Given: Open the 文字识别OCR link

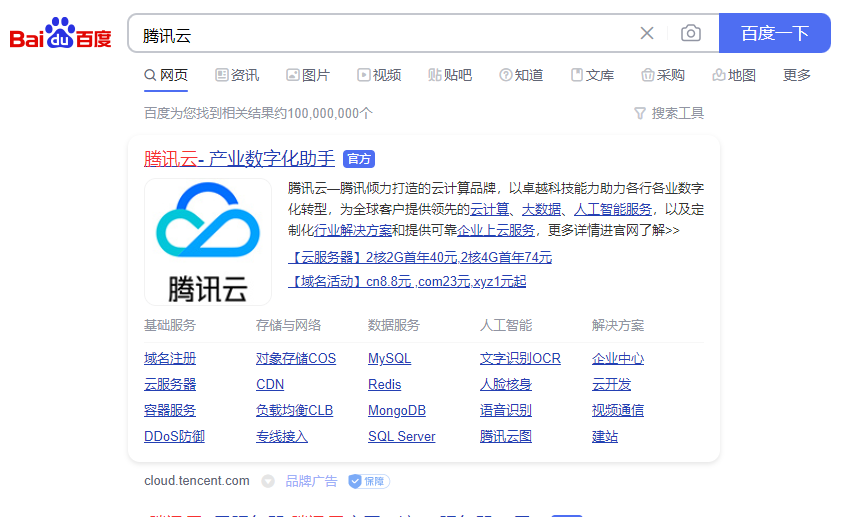Looking at the screenshot, I should click(x=520, y=359).
